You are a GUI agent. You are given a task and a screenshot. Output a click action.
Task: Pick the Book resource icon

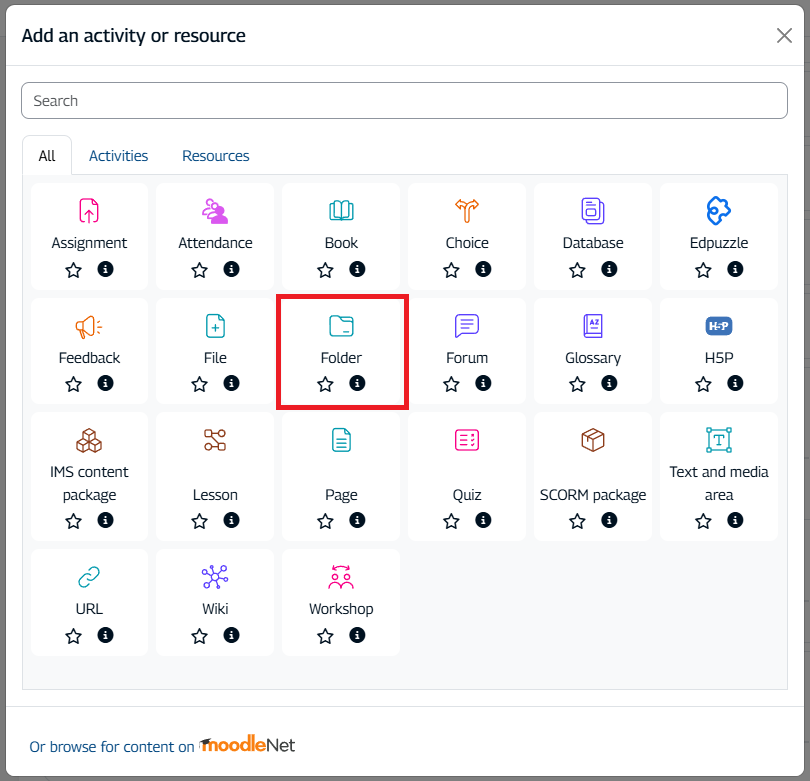[341, 211]
